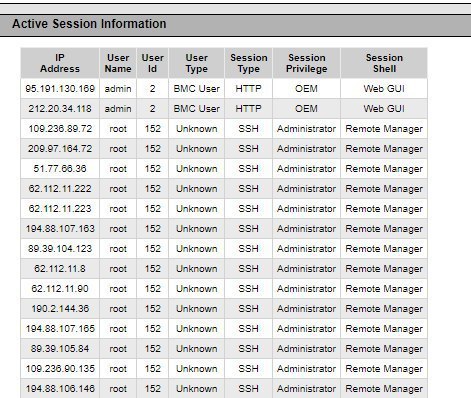
Task: Click Remote Manager shell in 194.88.107.163 row
Action: pyautogui.click(x=384, y=229)
